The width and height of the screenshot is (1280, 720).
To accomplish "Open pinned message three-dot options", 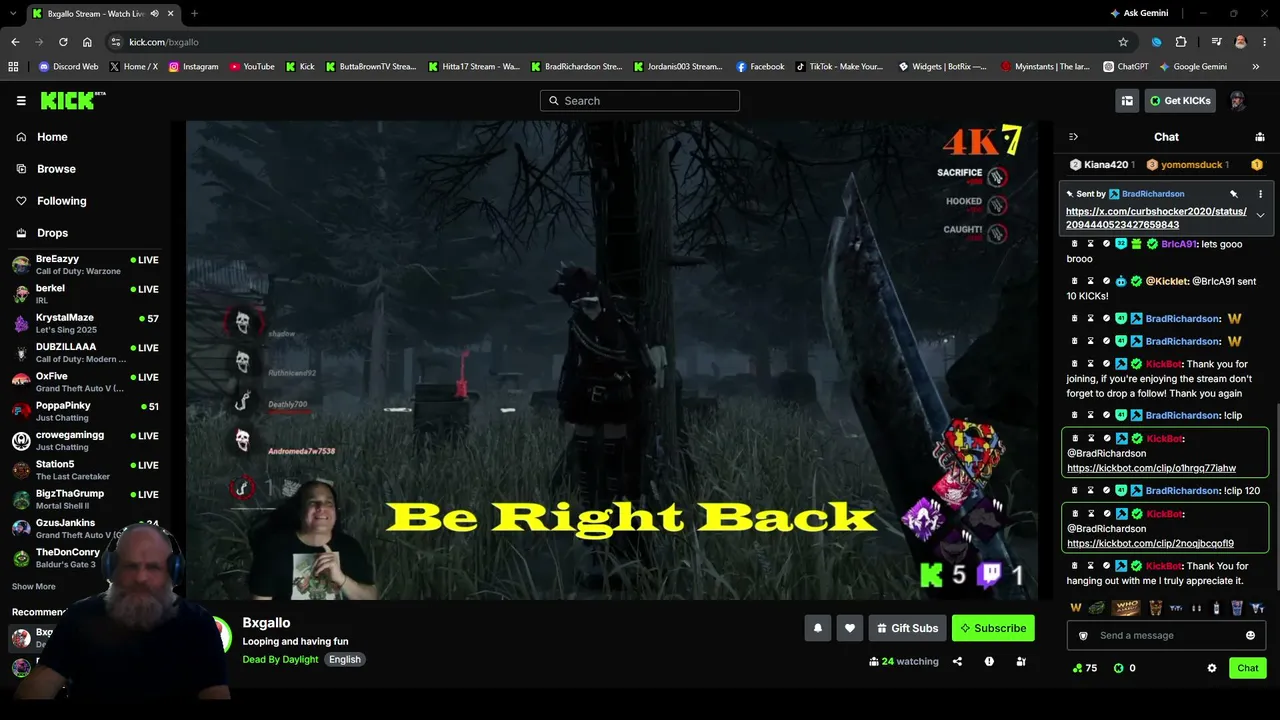I will tap(1260, 194).
